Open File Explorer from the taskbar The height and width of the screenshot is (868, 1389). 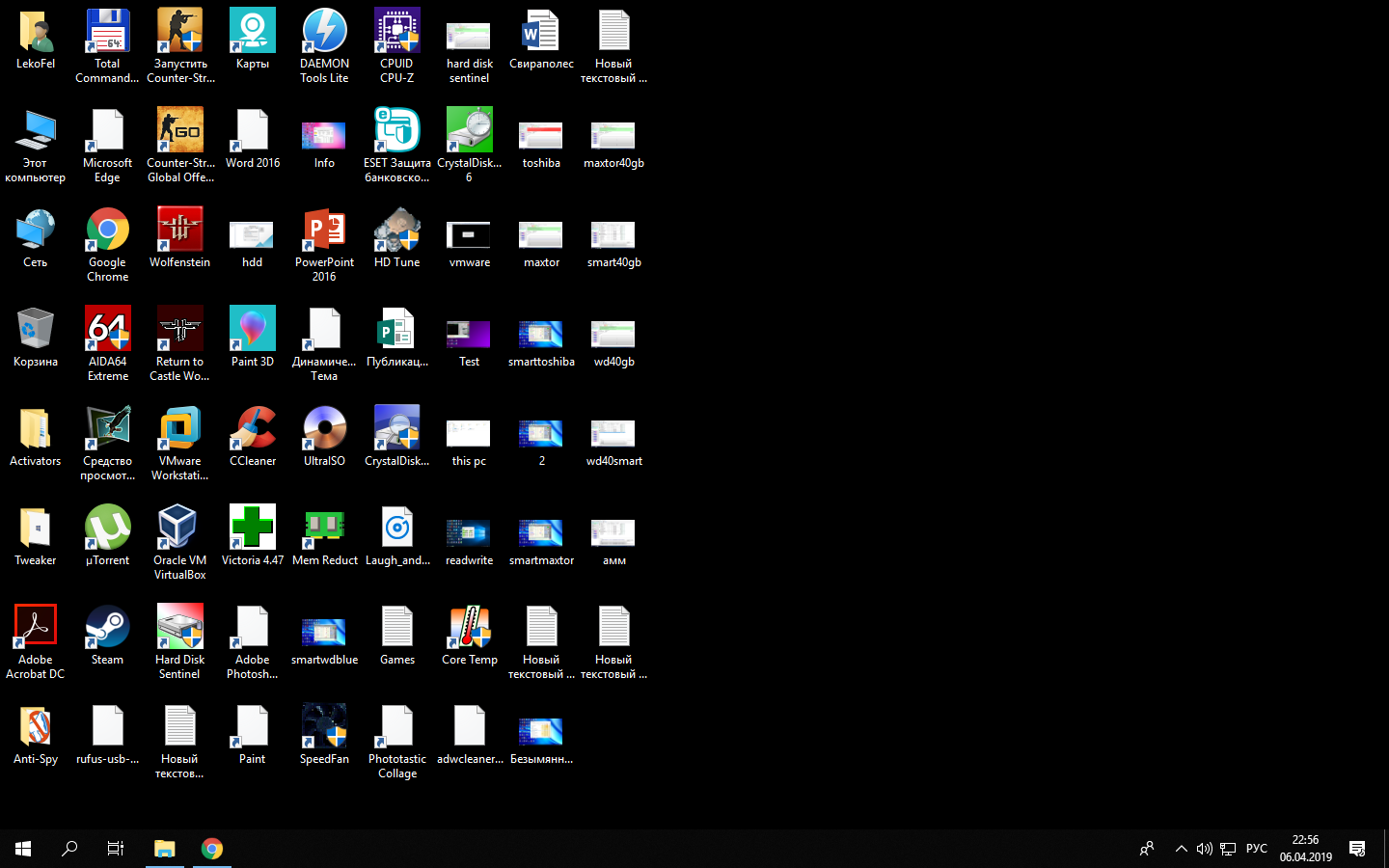(165, 849)
